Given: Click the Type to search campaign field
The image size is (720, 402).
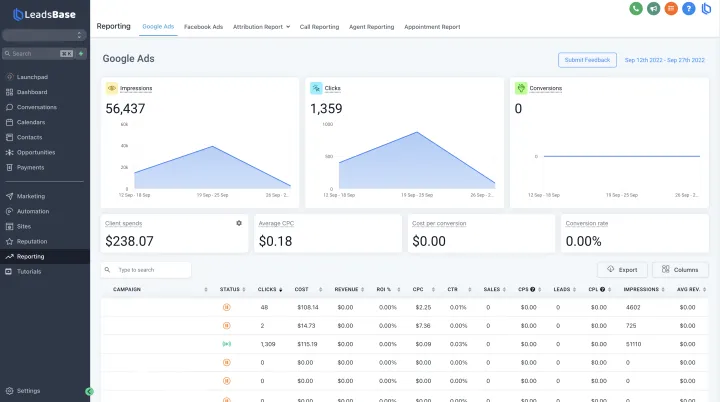Looking at the screenshot, I should (x=146, y=270).
